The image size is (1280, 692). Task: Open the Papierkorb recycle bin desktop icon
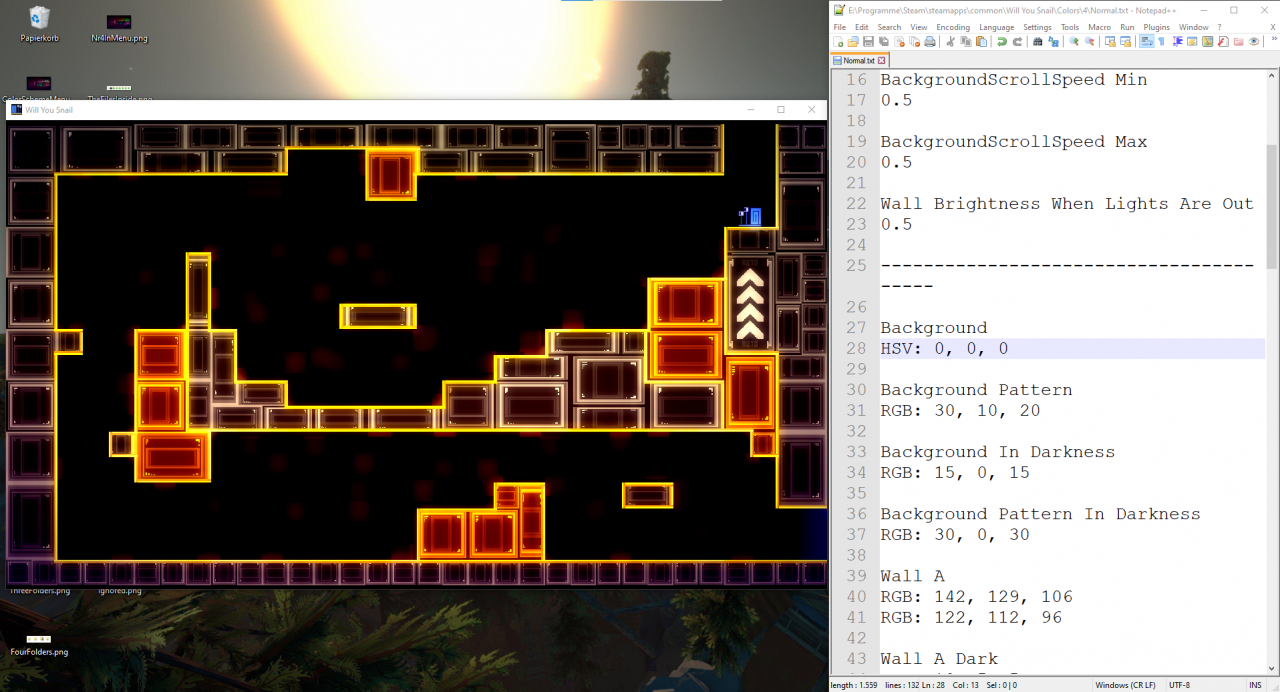pos(40,24)
